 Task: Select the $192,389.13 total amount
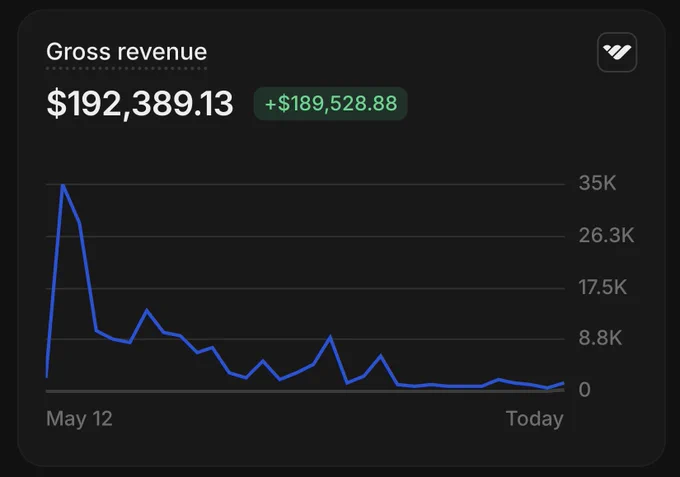click(140, 104)
